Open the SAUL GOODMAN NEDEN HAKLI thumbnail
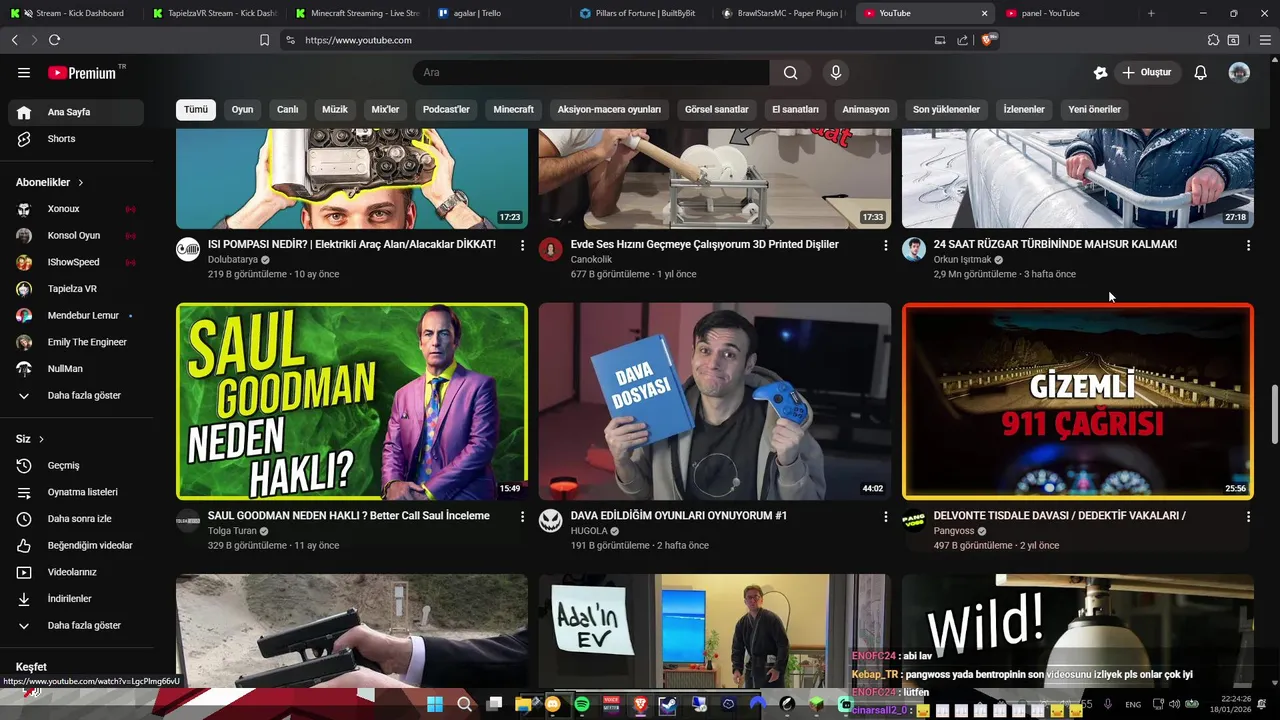The image size is (1280, 720). coord(352,401)
